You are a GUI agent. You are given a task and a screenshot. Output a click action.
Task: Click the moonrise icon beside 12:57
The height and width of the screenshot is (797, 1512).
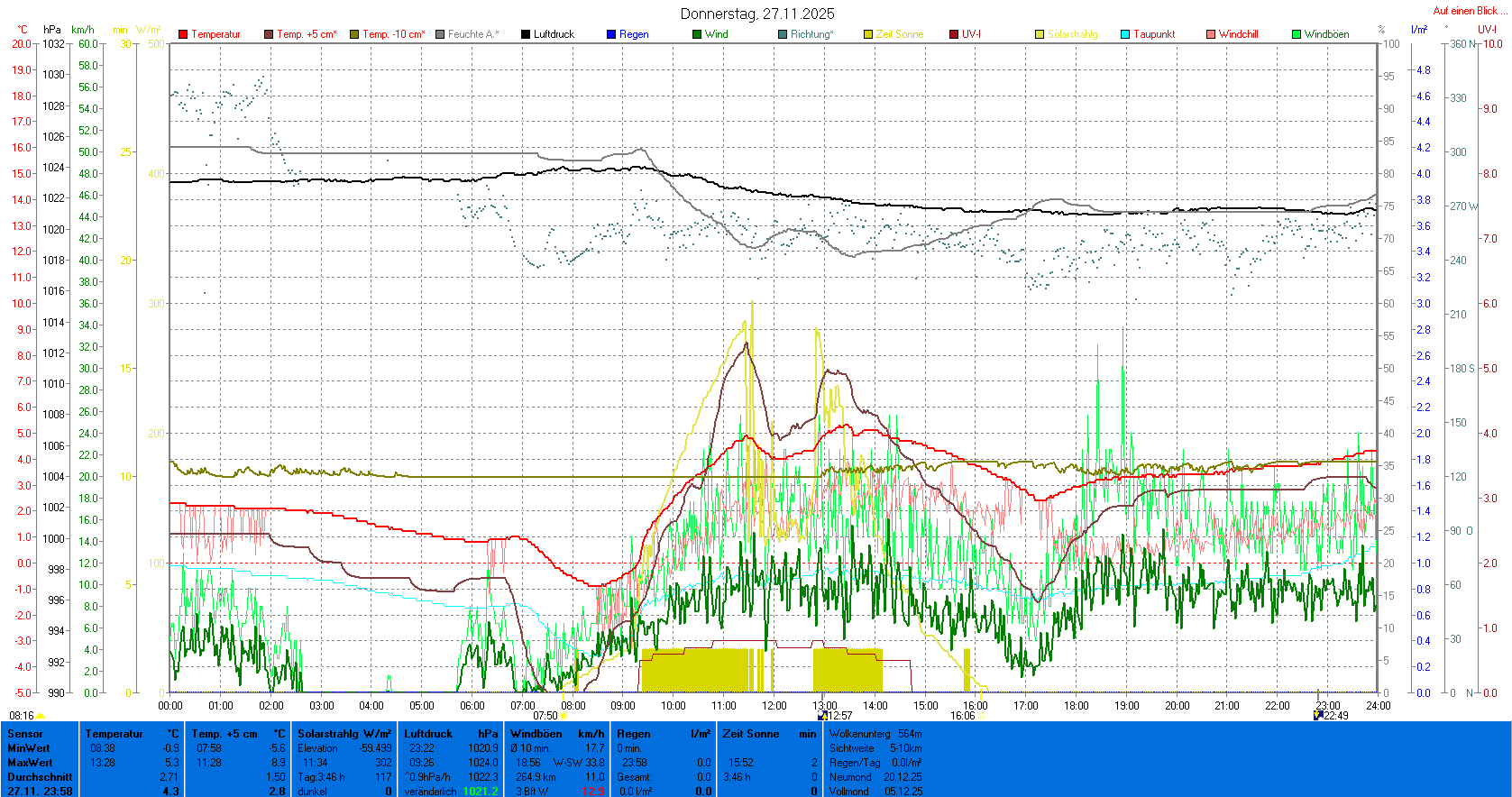click(821, 716)
